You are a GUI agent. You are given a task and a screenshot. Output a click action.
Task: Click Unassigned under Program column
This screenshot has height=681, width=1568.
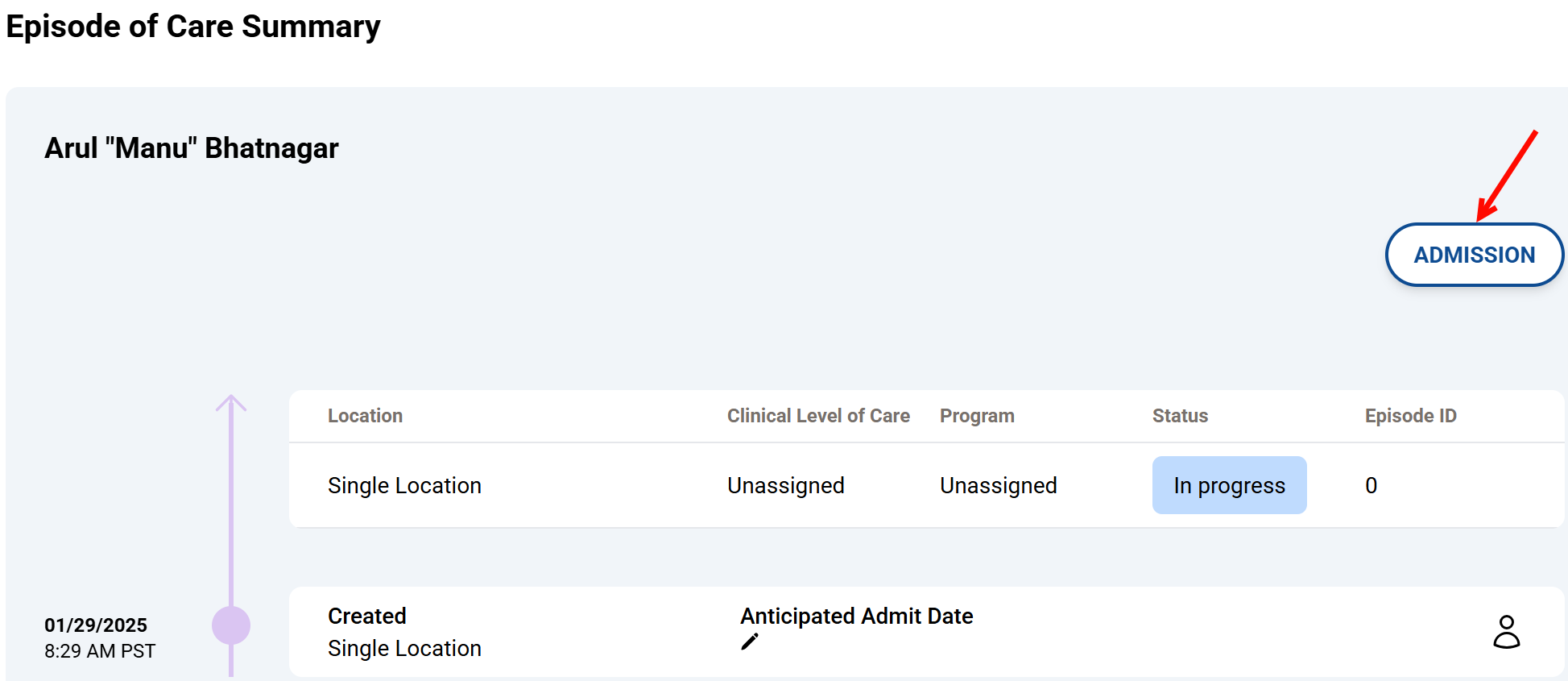[998, 485]
